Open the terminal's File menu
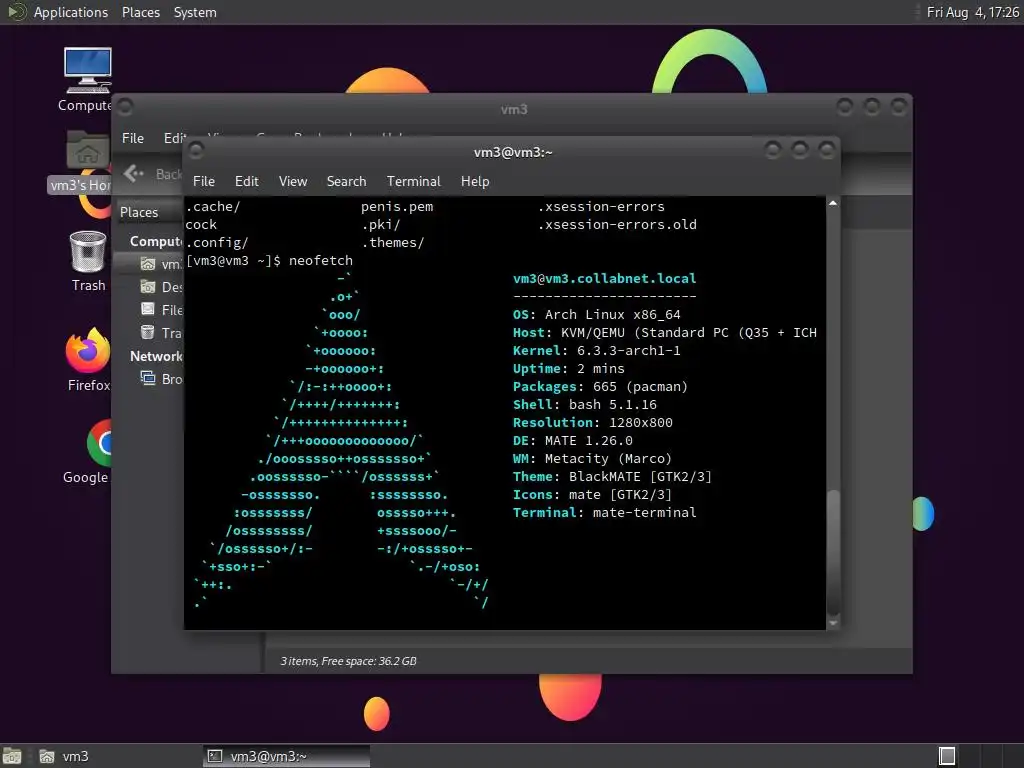1024x768 pixels. click(204, 182)
